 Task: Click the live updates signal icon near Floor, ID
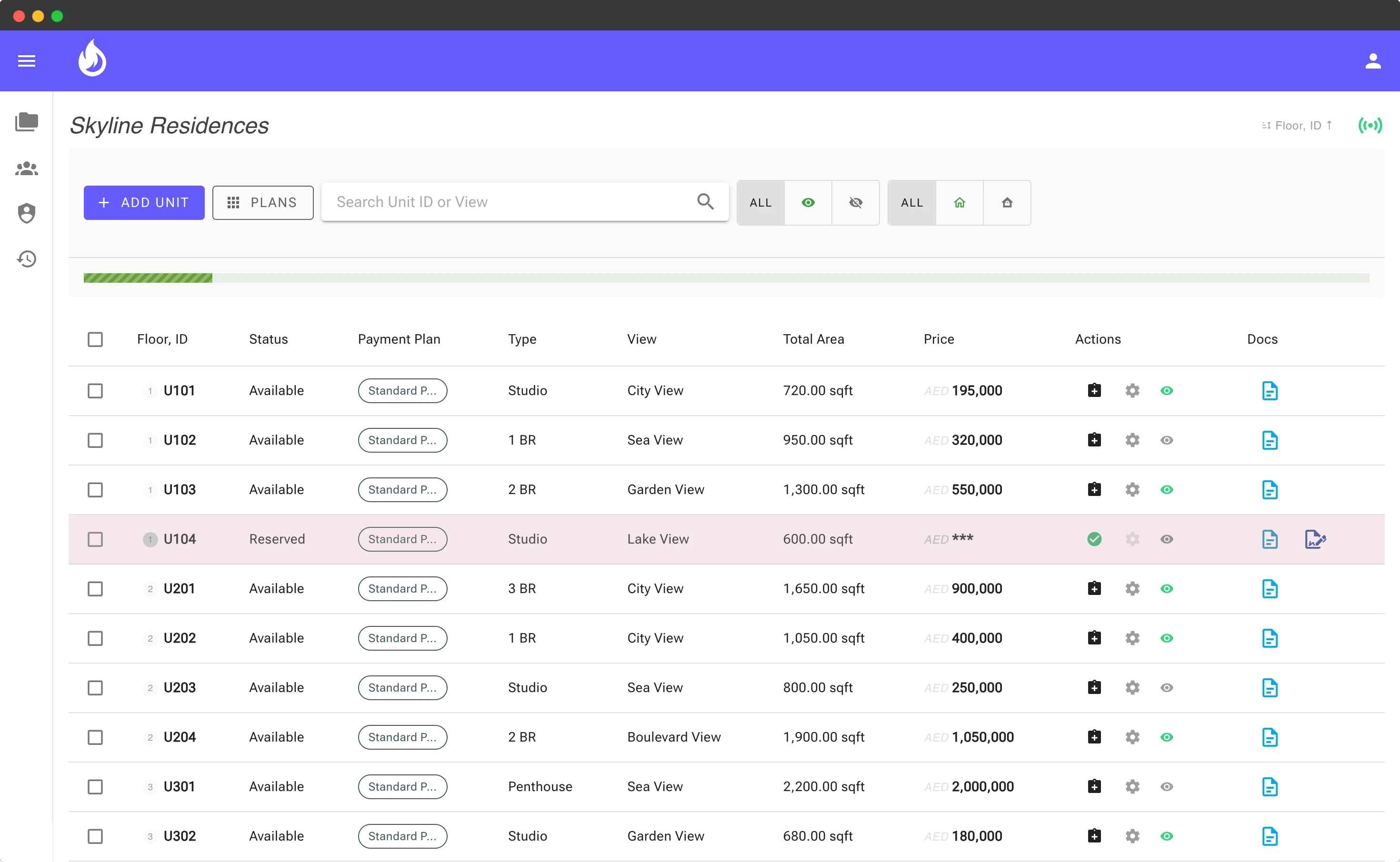[x=1371, y=126]
